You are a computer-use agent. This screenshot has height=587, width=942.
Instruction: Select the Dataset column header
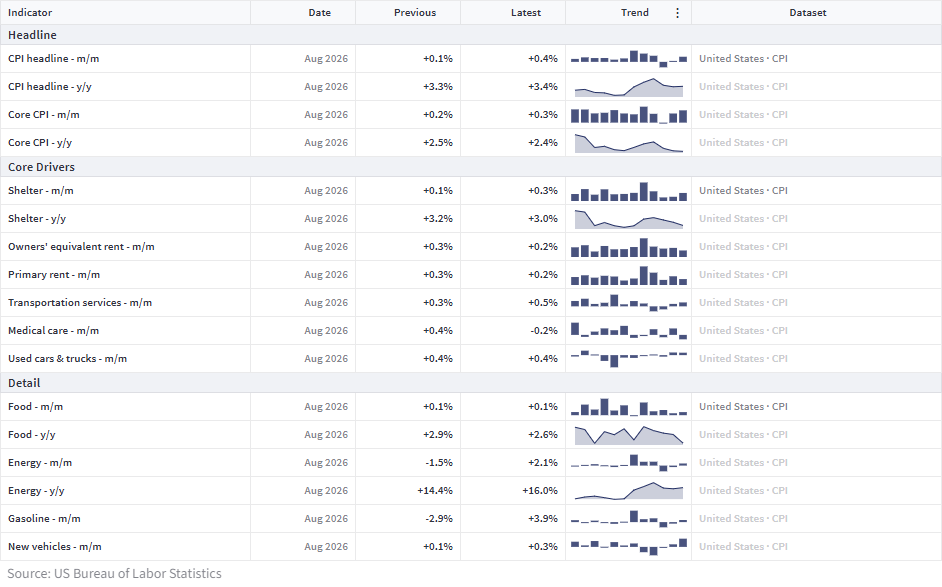tap(807, 13)
